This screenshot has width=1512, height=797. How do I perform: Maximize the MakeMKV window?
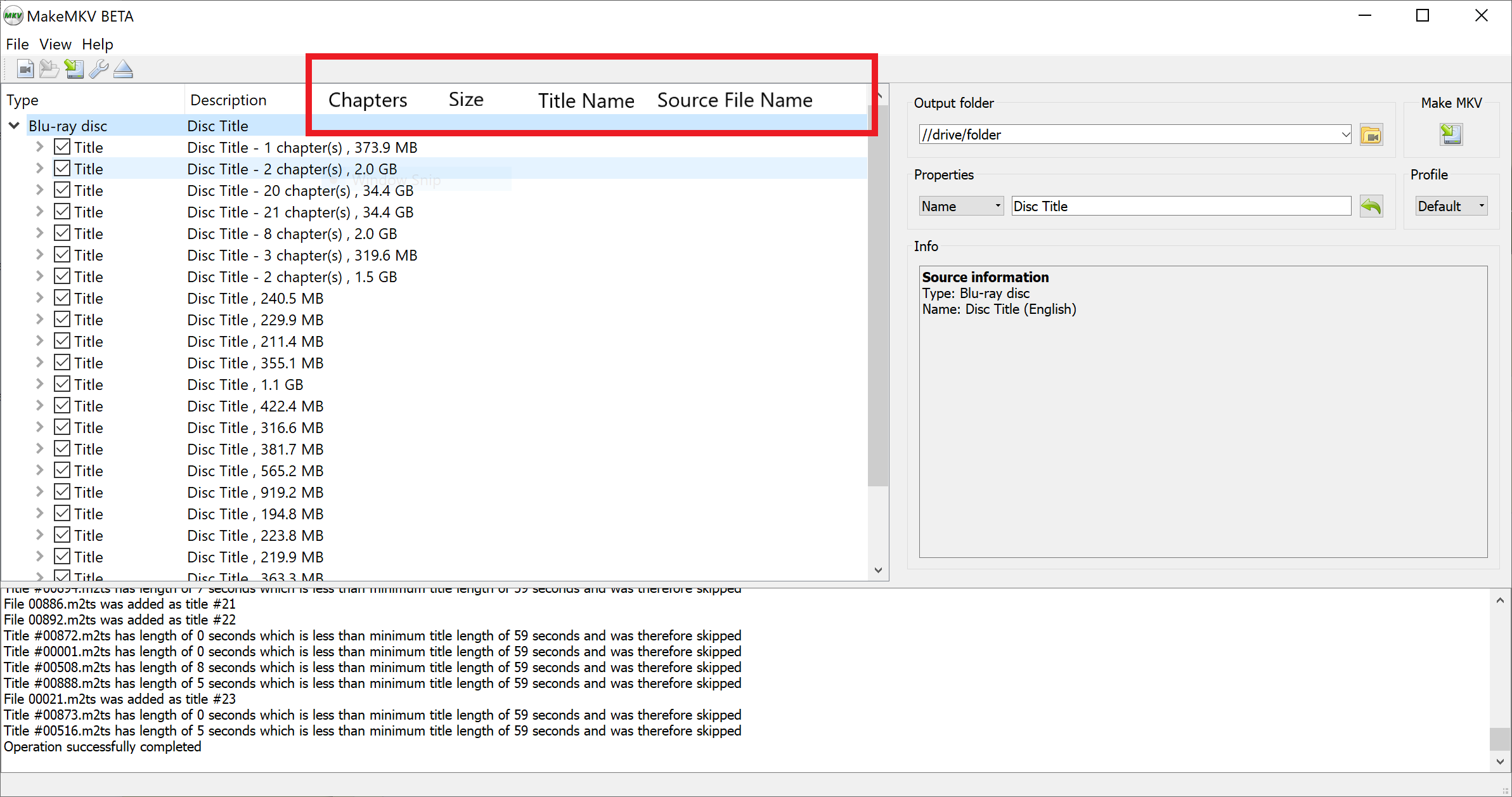1423,15
